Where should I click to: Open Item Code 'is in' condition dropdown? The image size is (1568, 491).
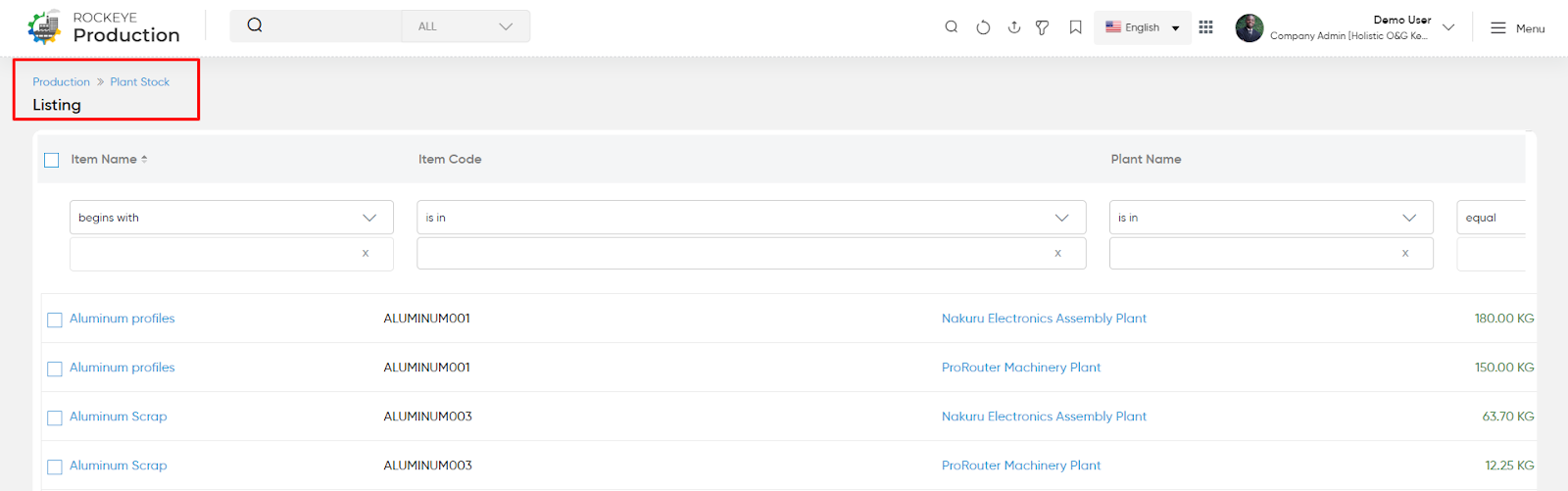[x=752, y=218]
